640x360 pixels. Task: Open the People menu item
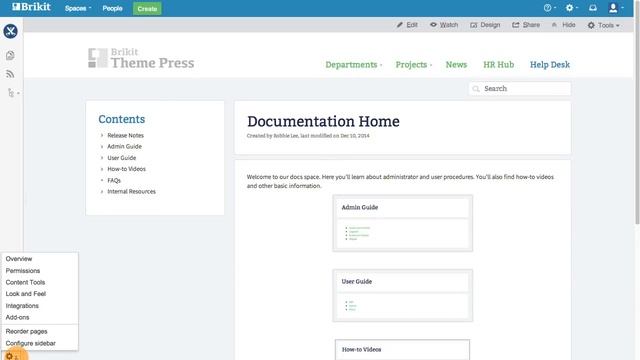pyautogui.click(x=112, y=8)
